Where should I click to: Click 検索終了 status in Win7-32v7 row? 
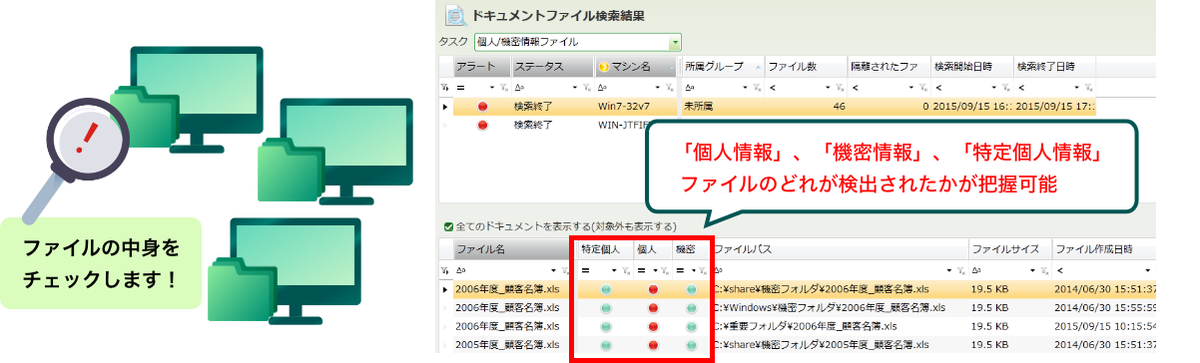pos(533,106)
